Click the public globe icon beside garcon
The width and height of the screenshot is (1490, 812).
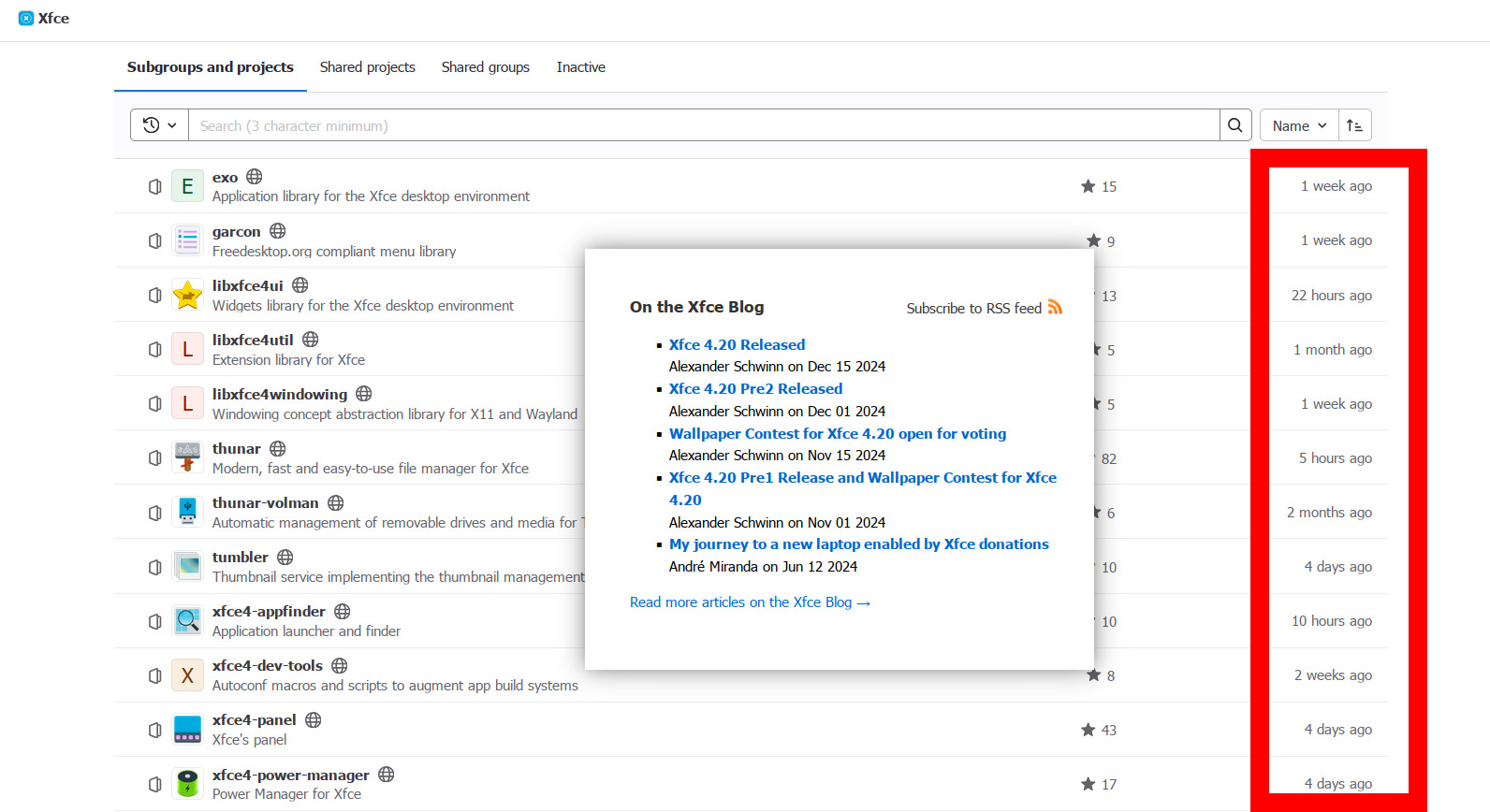277,231
